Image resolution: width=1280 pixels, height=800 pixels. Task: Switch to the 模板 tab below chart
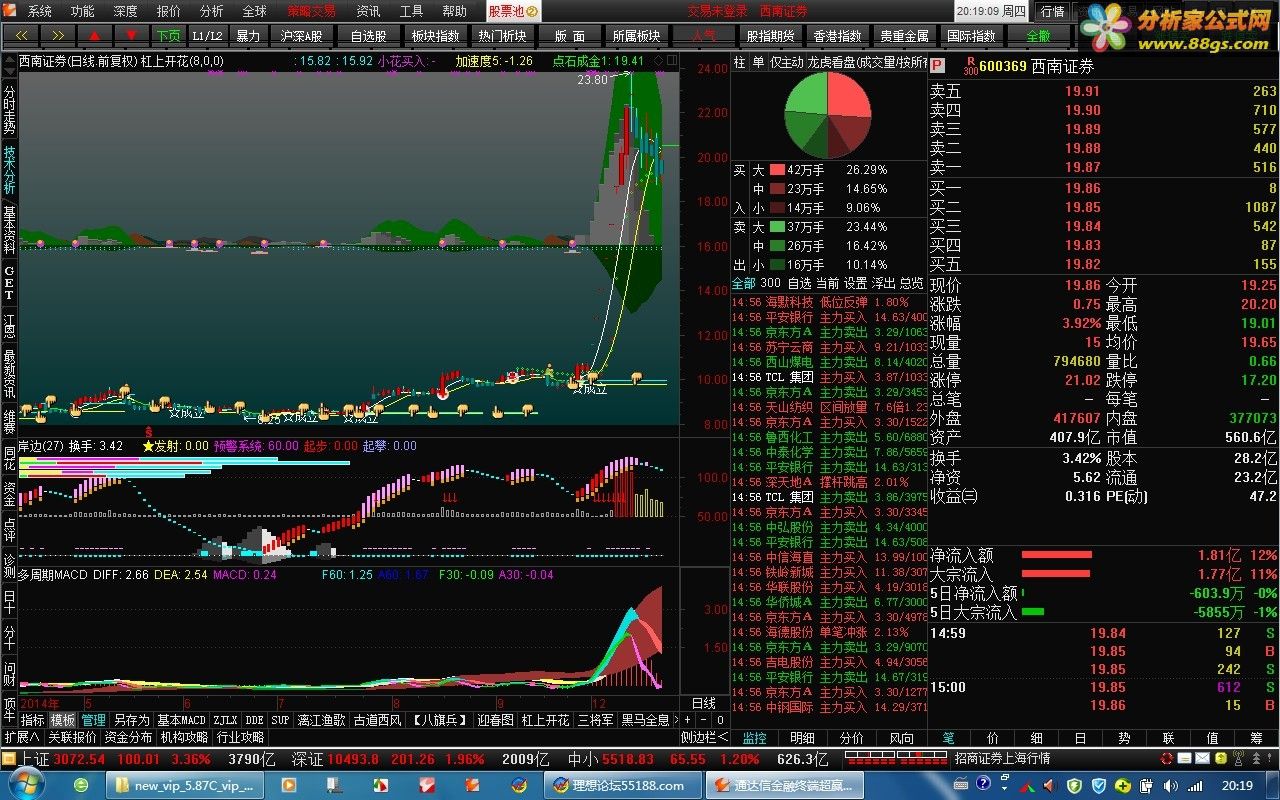point(63,720)
